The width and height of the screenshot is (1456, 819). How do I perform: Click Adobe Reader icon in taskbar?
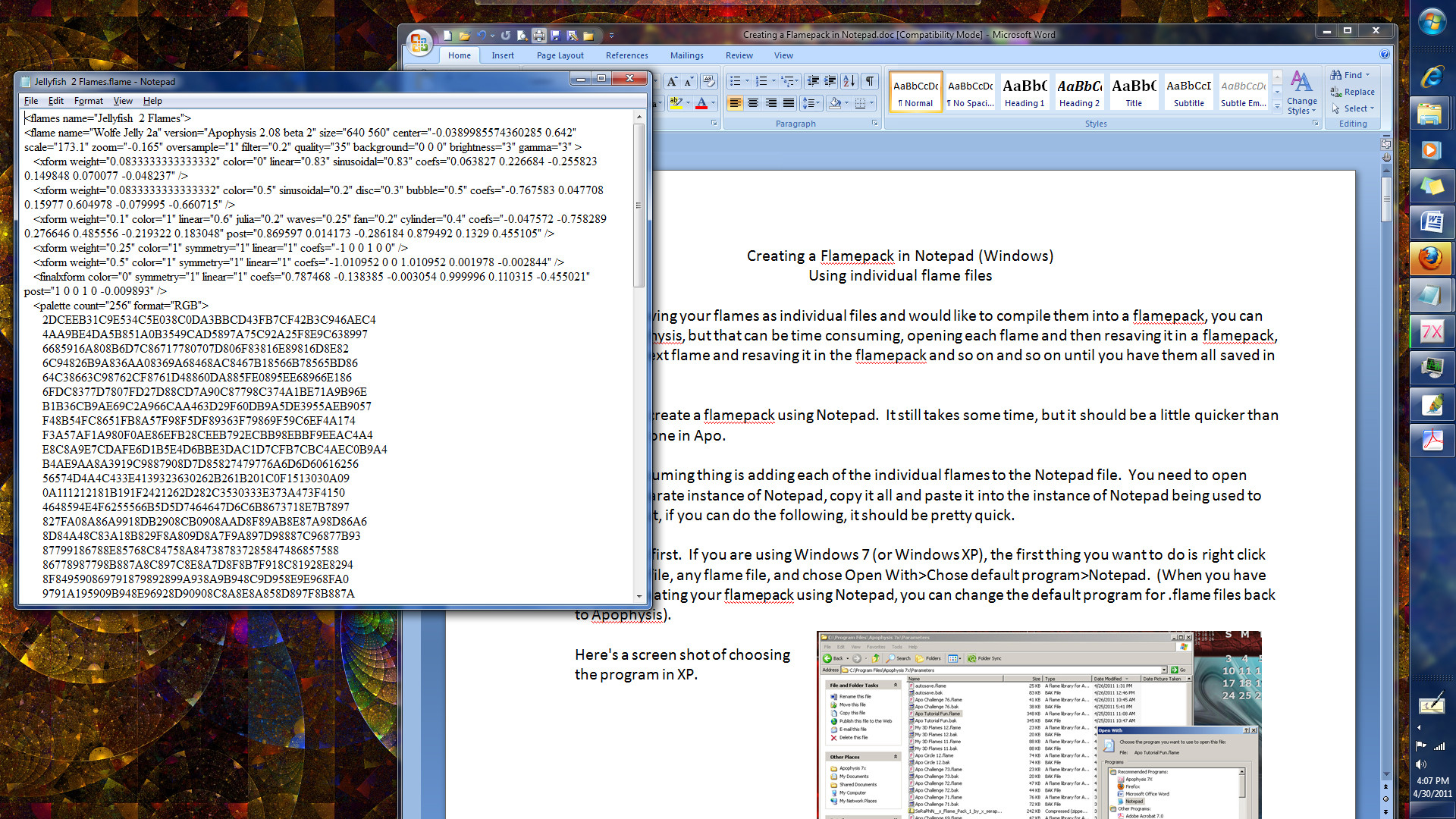pos(1432,441)
